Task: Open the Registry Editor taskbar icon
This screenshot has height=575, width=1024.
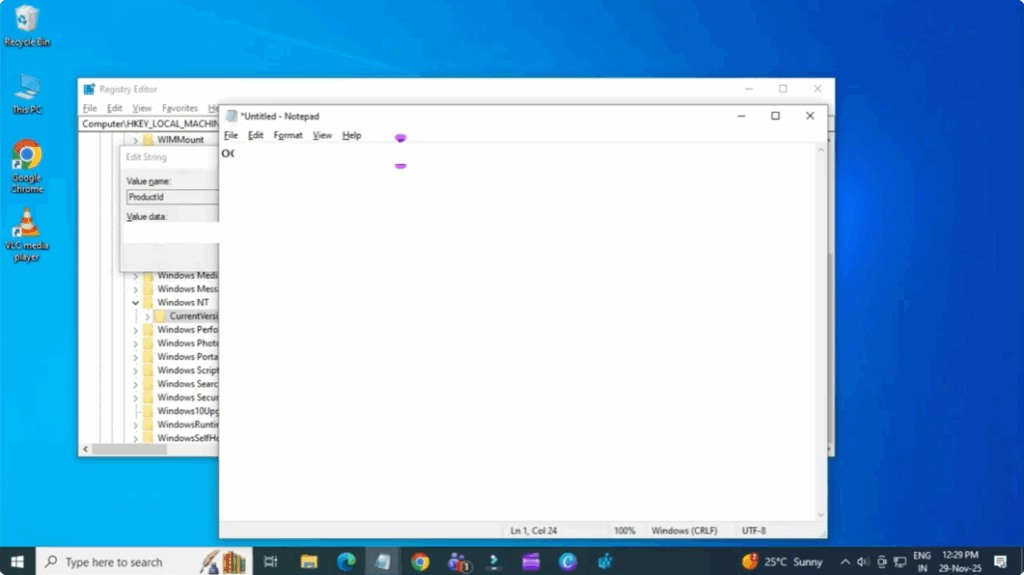Action: coord(605,562)
